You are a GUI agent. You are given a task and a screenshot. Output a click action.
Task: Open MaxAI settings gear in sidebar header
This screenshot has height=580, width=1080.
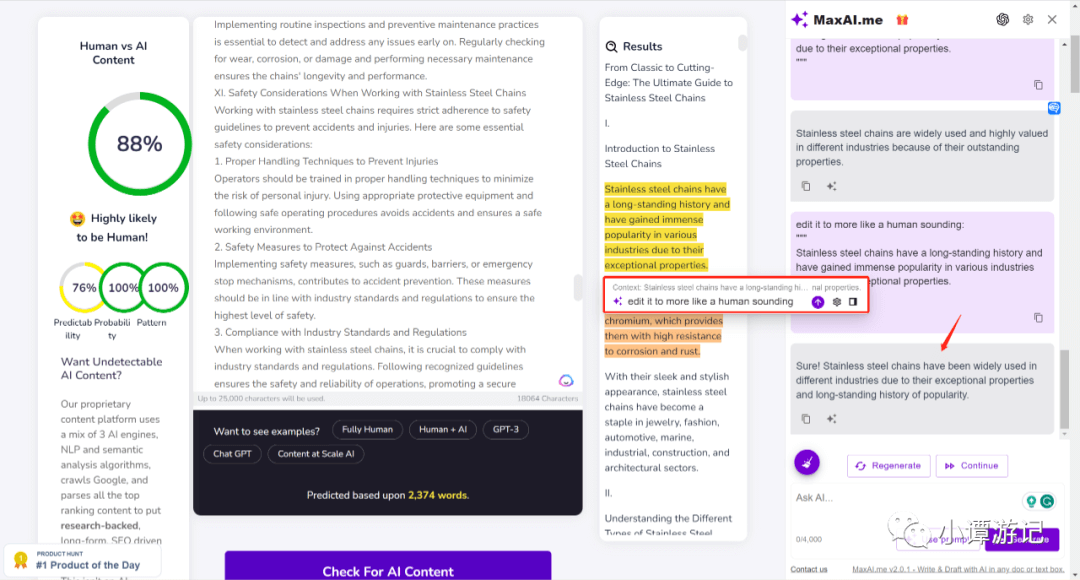[1028, 20]
